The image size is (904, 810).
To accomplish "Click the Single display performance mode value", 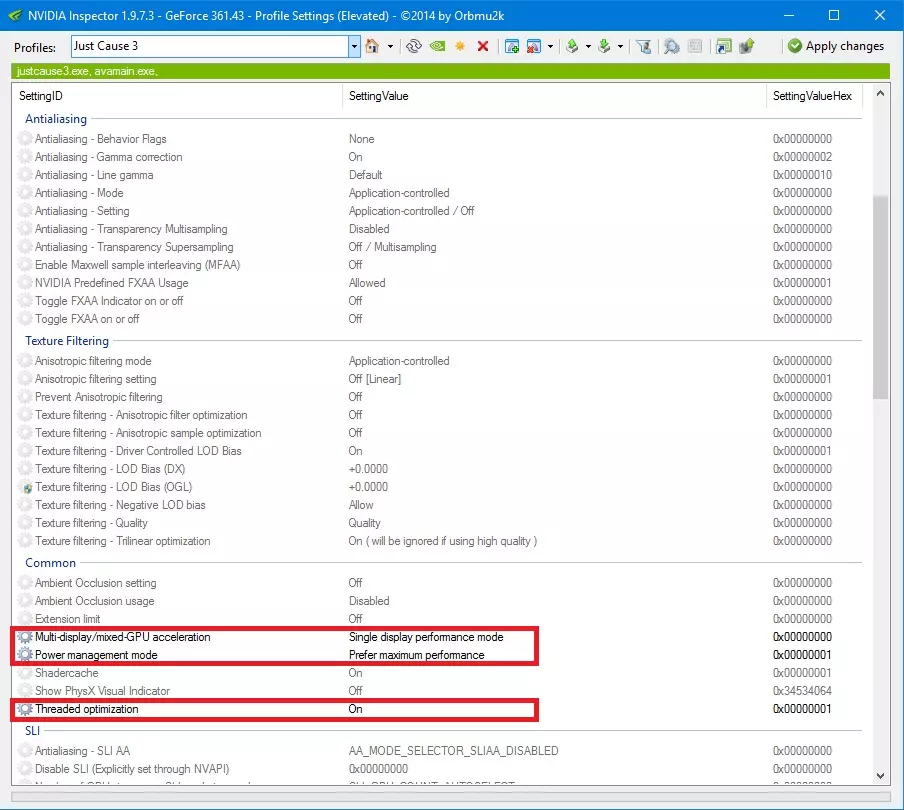I will [426, 637].
